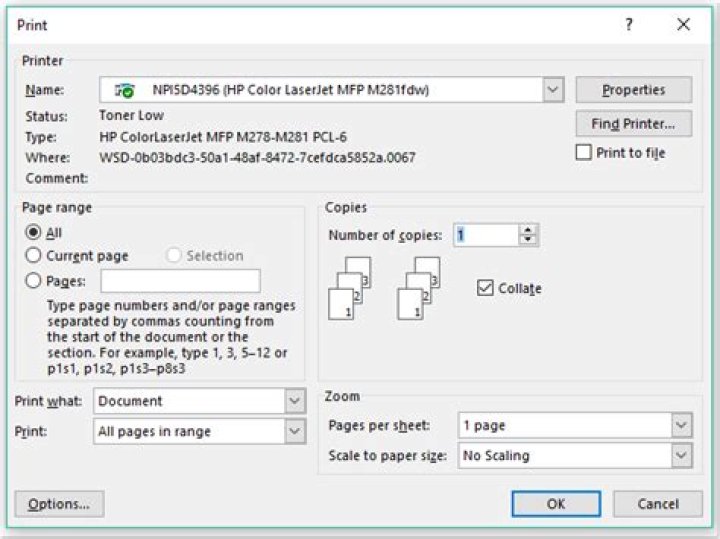
Task: Choose the Pages radio button
Action: point(33,281)
